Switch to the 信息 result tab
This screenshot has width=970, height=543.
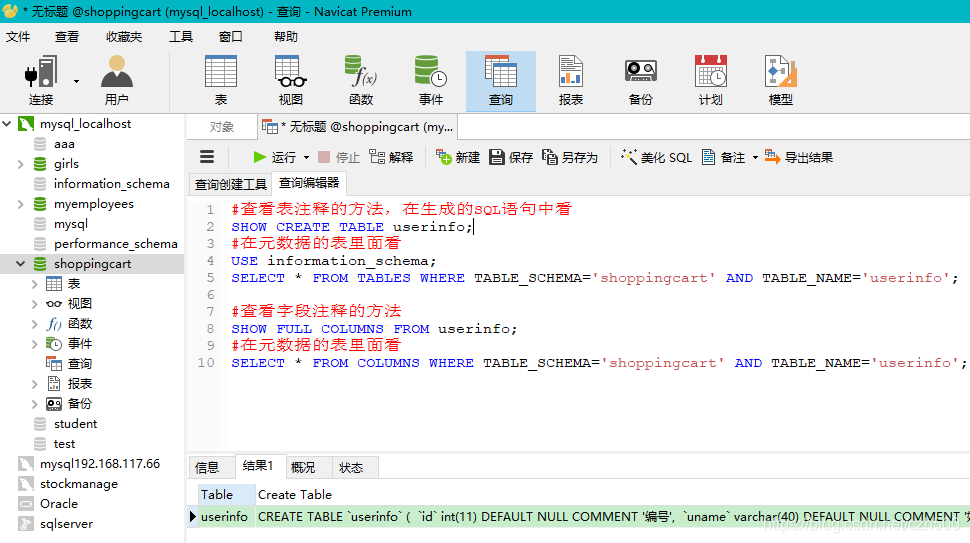[x=207, y=467]
